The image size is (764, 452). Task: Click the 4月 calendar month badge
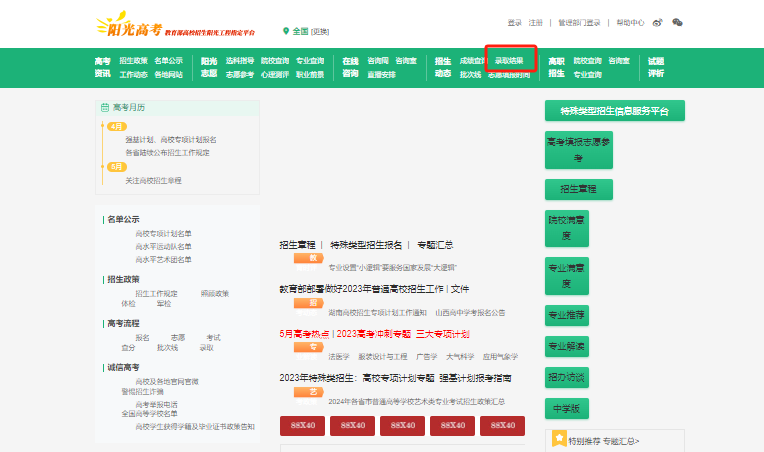(117, 127)
